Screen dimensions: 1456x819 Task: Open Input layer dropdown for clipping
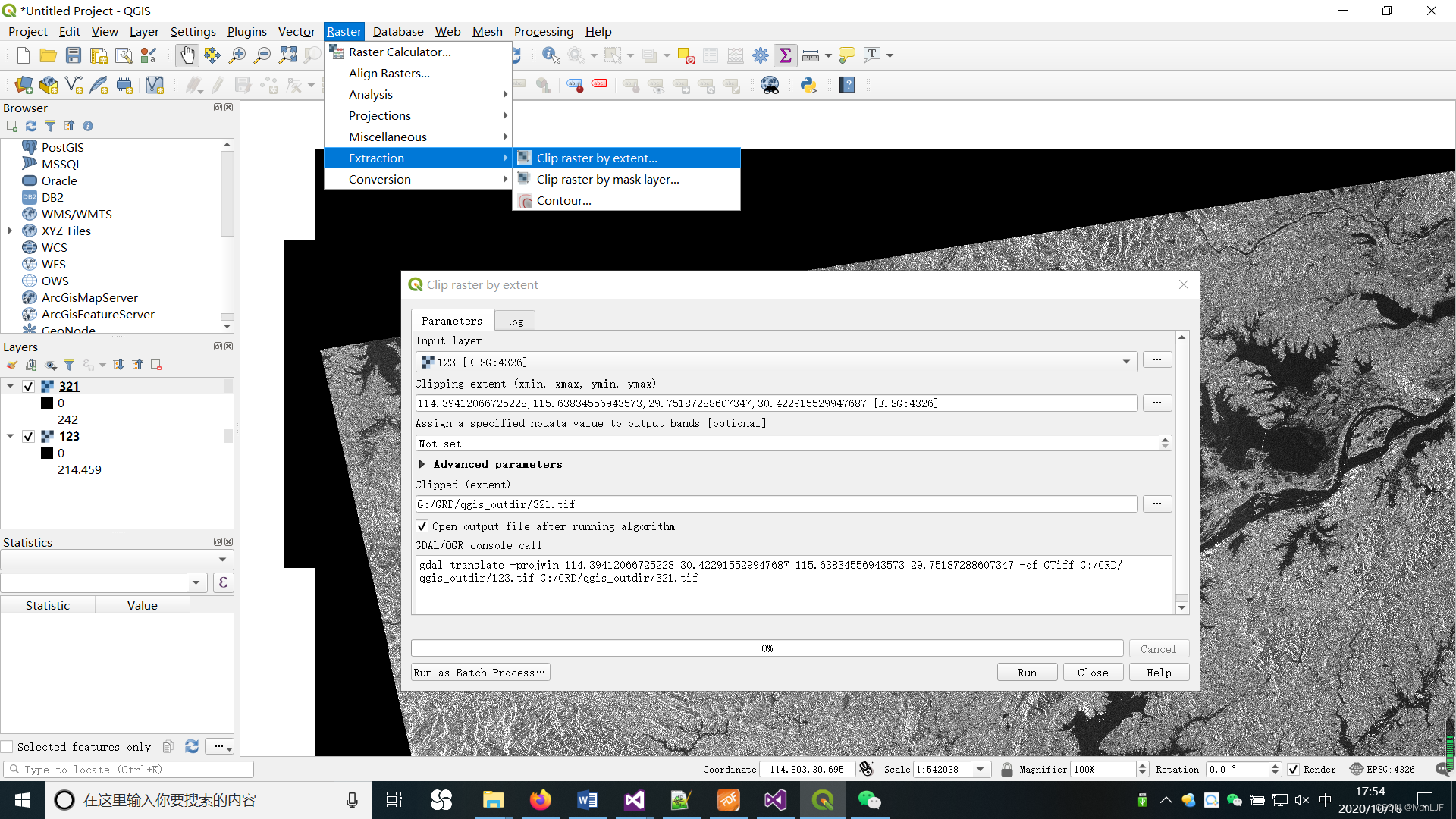point(1126,361)
